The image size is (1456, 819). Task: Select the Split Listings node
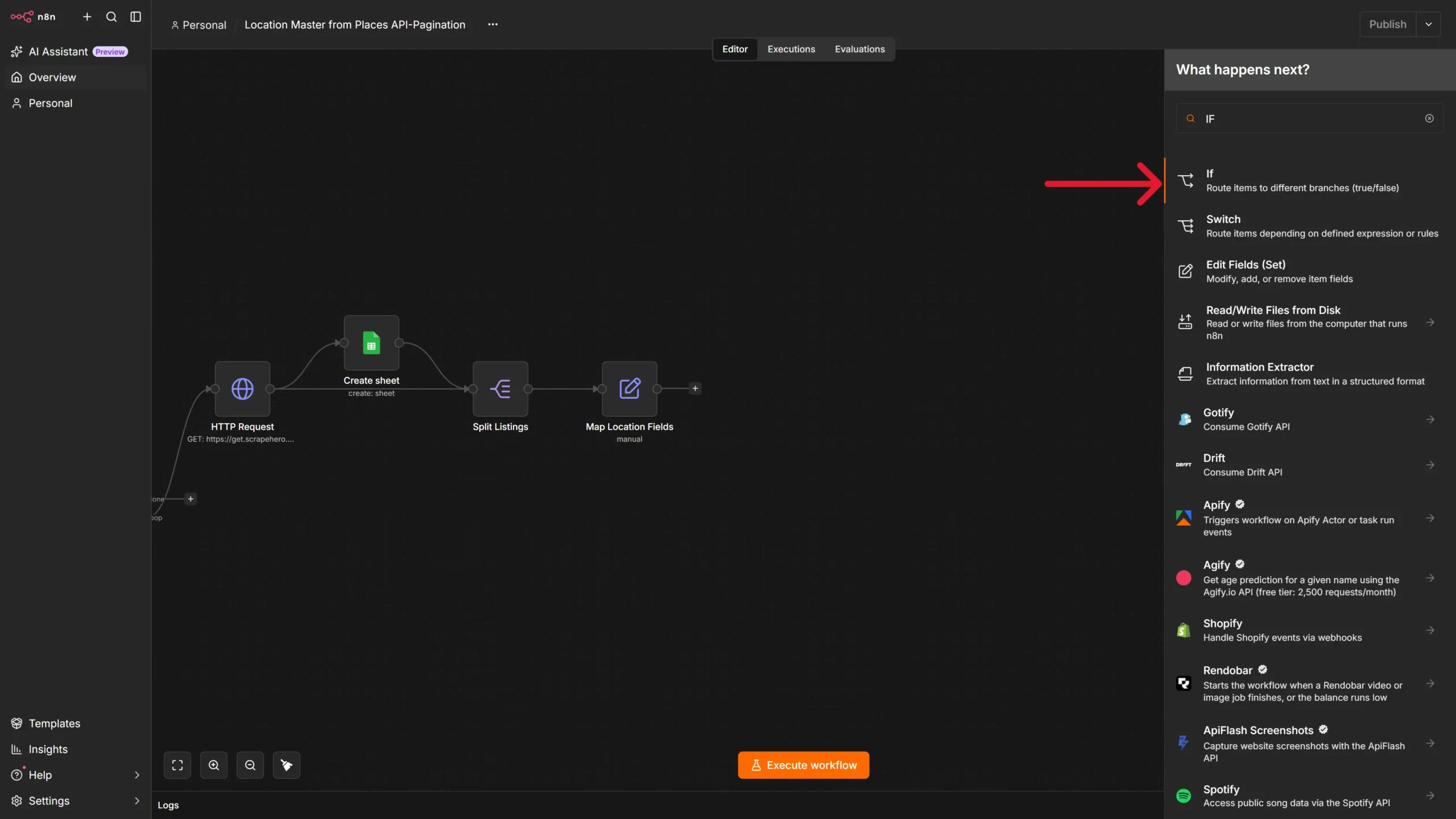click(500, 388)
